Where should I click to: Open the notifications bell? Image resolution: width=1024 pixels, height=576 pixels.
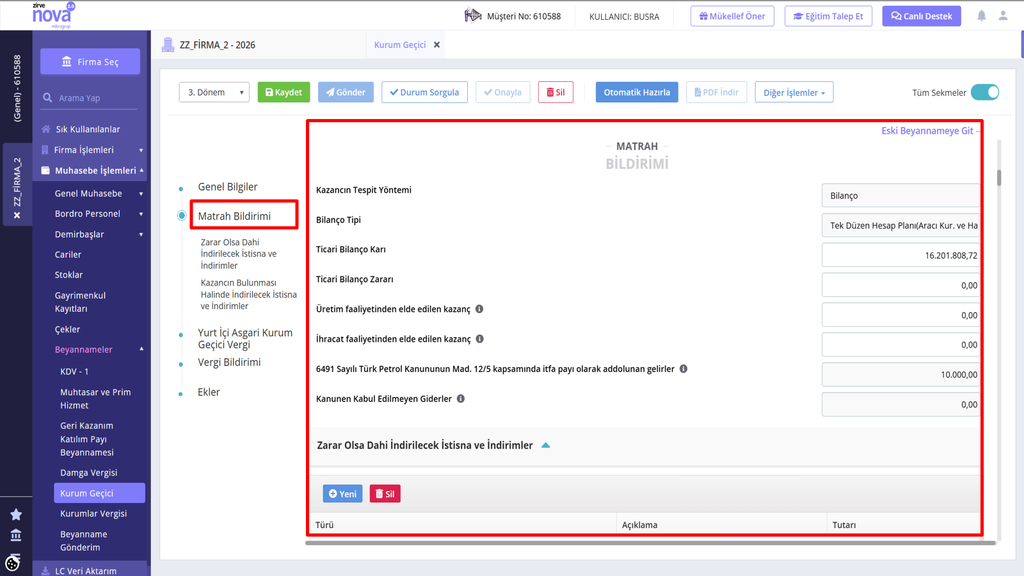coord(982,16)
